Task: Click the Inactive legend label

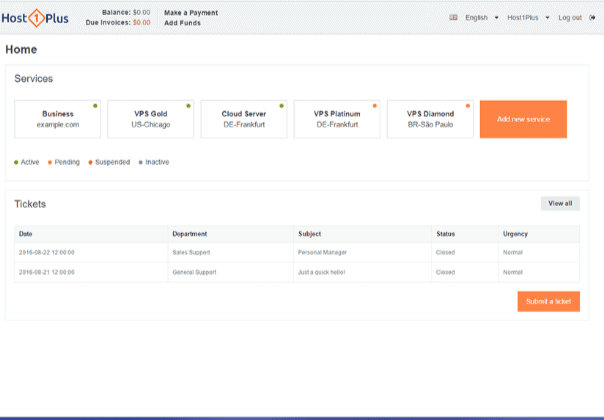Action: pos(157,162)
